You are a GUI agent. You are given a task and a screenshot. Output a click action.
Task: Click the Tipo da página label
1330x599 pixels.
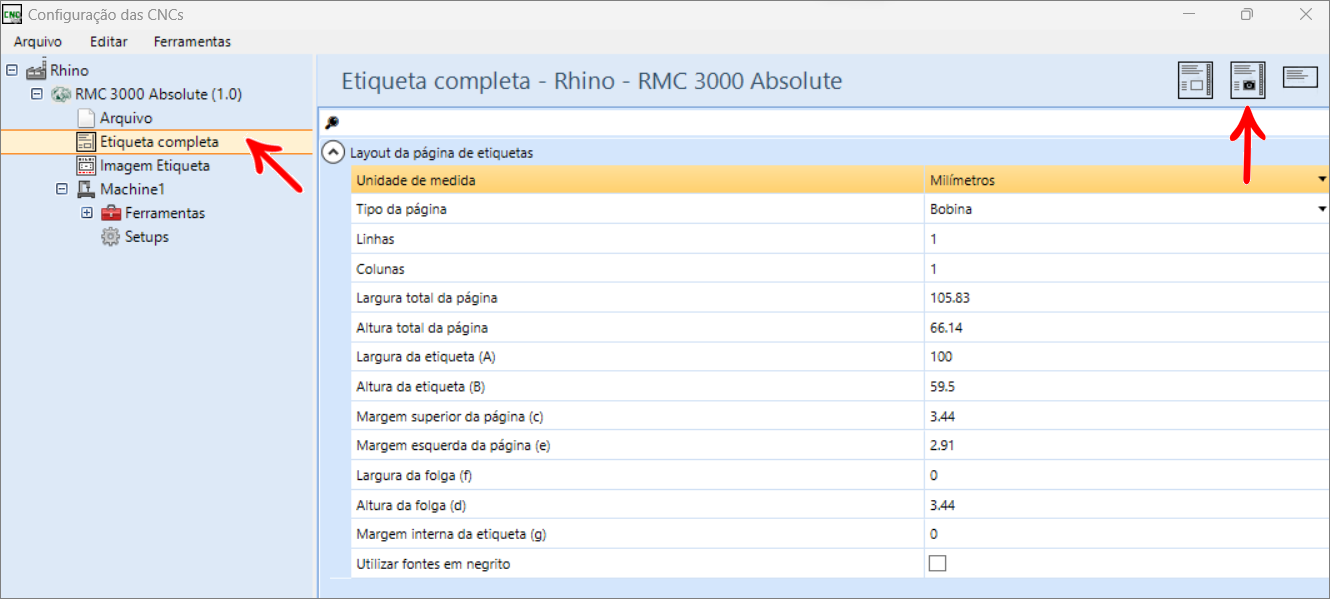401,209
